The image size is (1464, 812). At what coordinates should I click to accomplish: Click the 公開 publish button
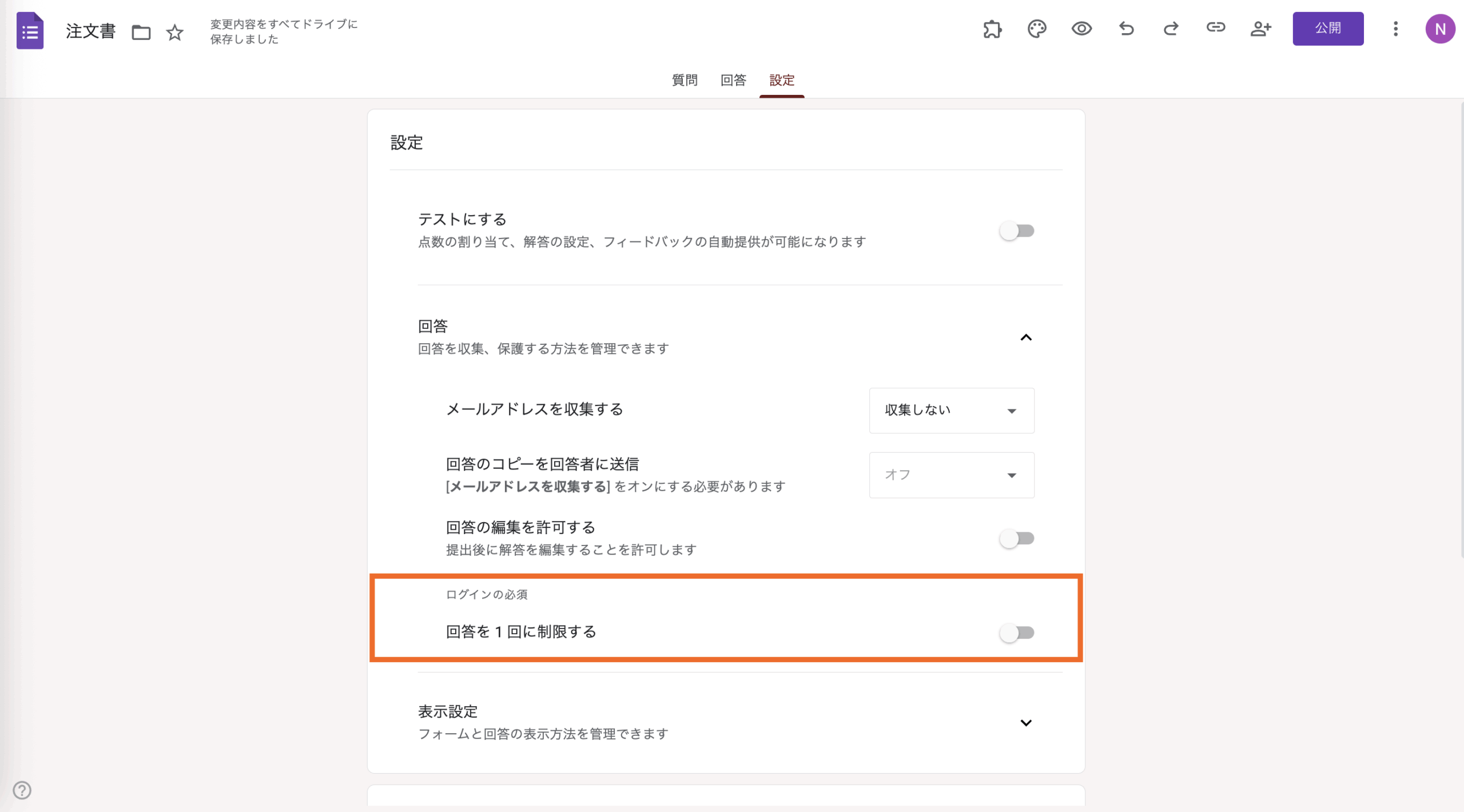[1327, 29]
